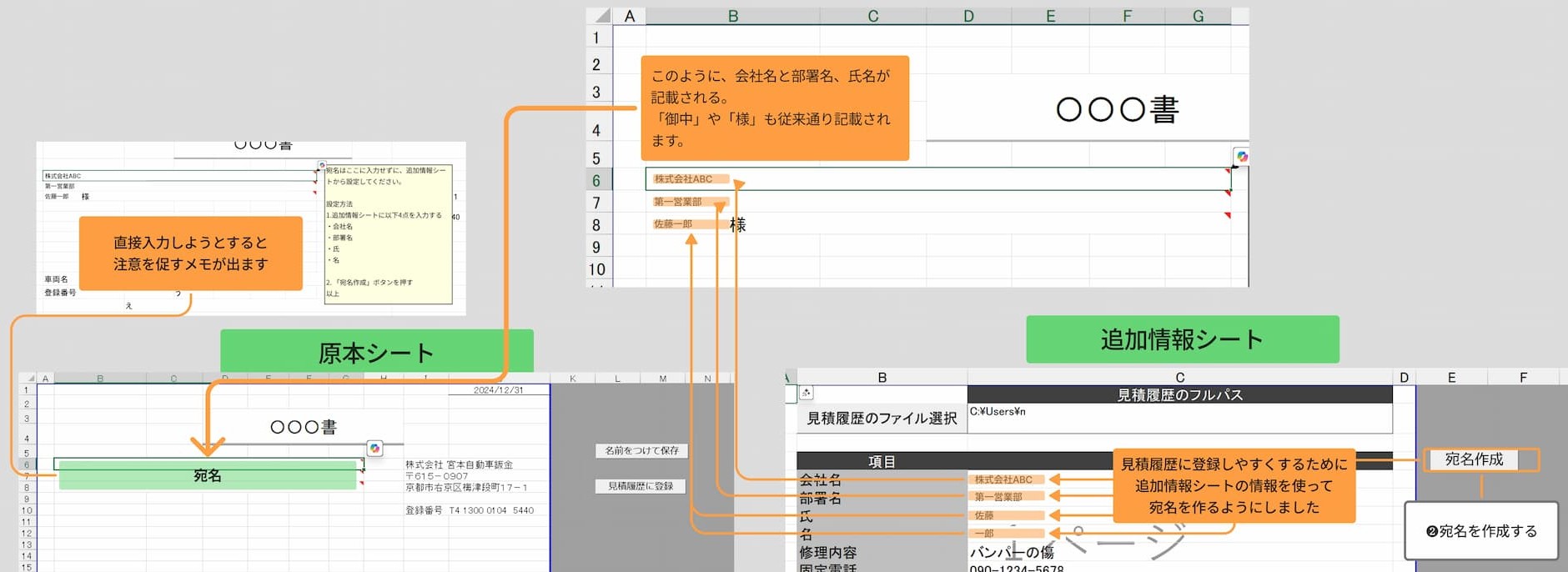
Task: Click the Copilot icon above the green 宛名 cell
Action: coord(374,449)
